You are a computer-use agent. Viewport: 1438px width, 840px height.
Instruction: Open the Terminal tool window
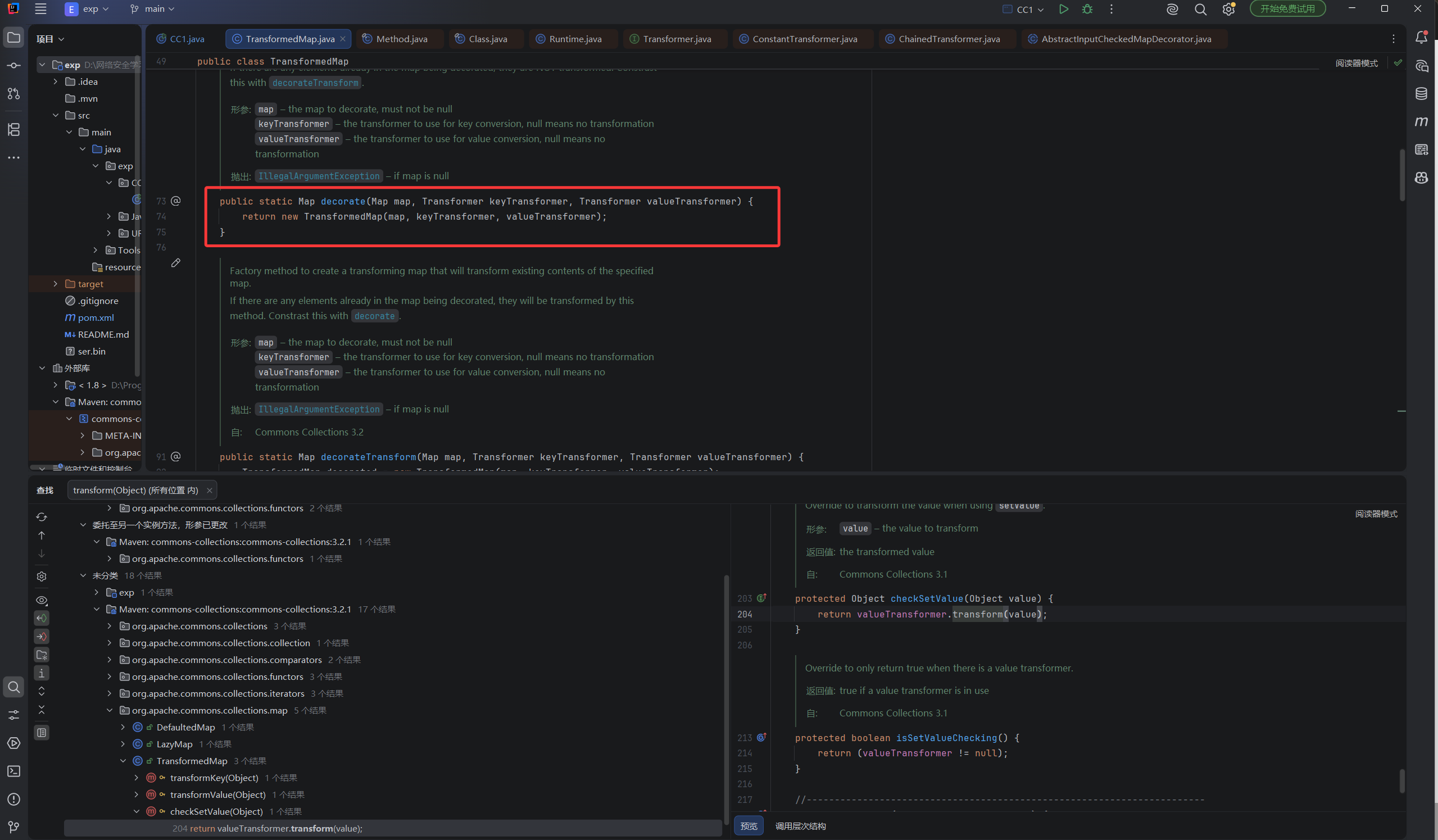click(x=13, y=771)
